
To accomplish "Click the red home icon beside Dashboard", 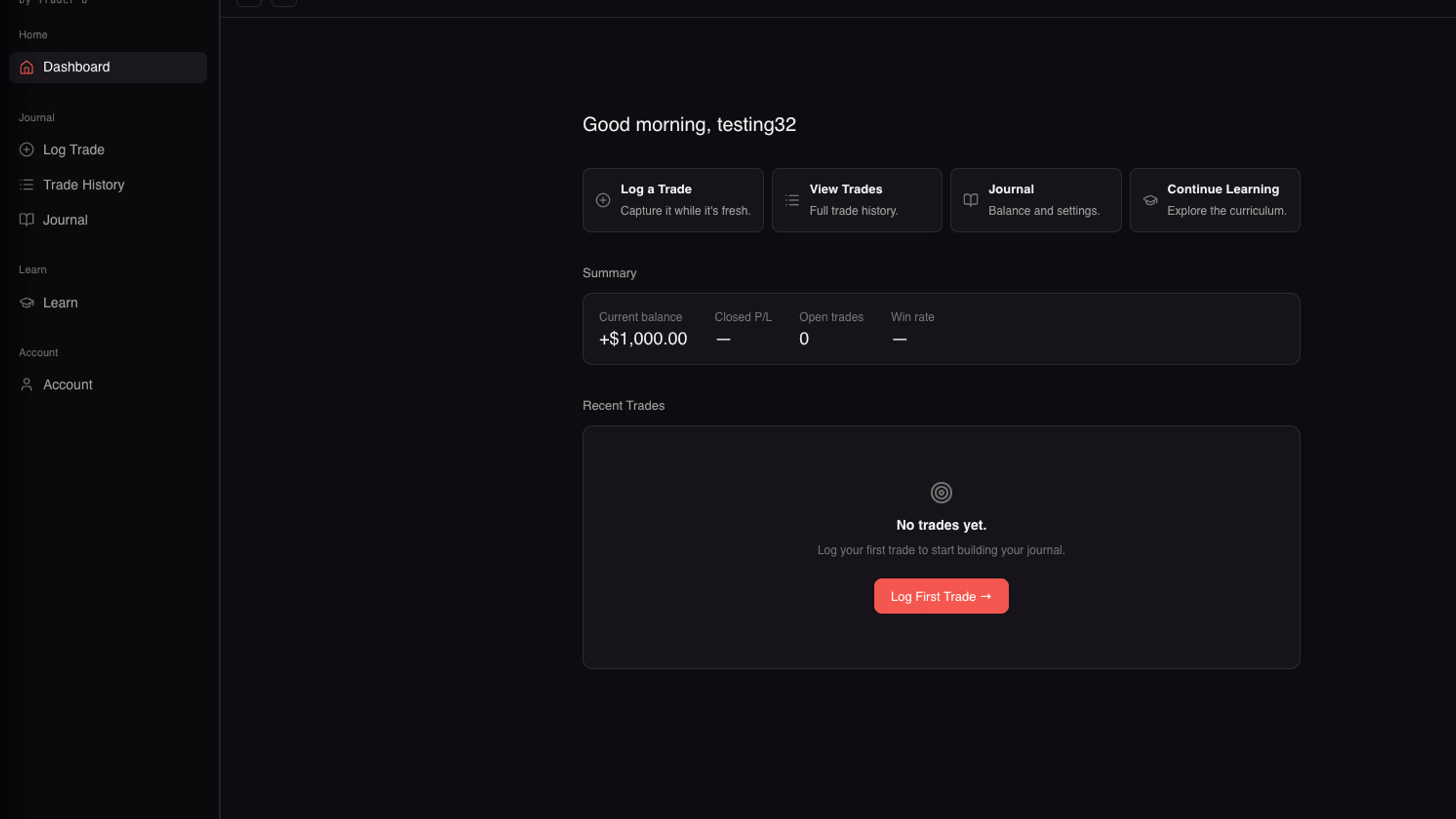I will (x=27, y=67).
